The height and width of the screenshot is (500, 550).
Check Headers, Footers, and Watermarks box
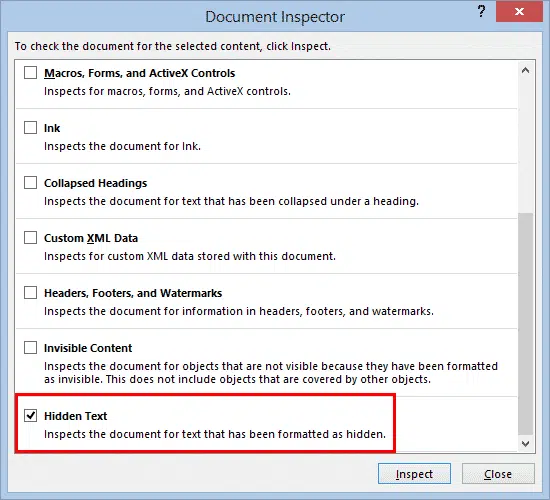[x=31, y=293]
